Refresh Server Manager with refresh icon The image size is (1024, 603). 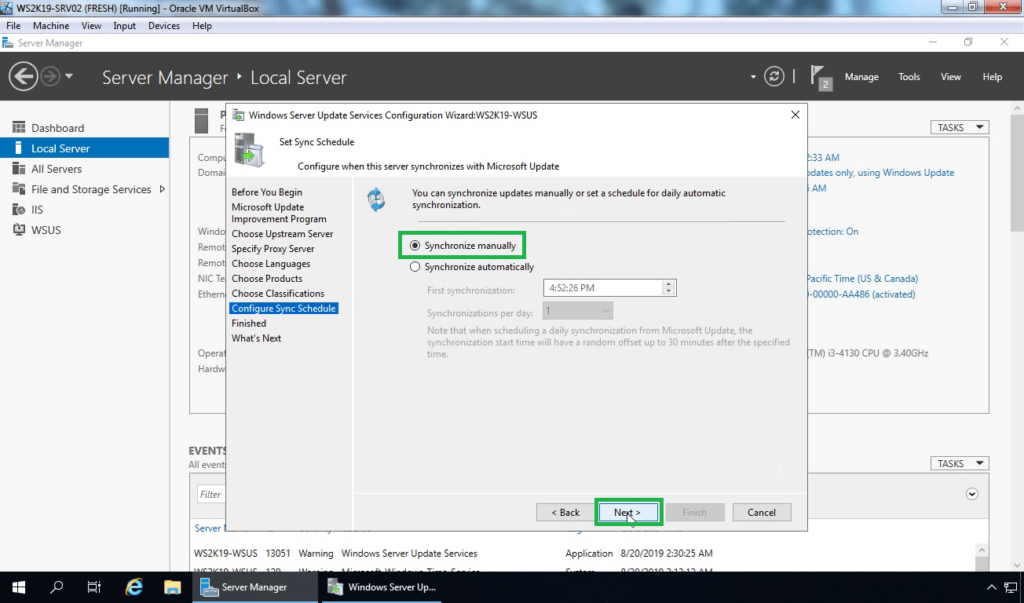774,76
